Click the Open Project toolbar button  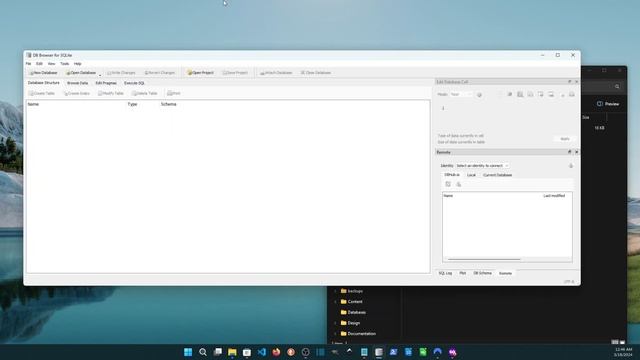click(x=200, y=73)
